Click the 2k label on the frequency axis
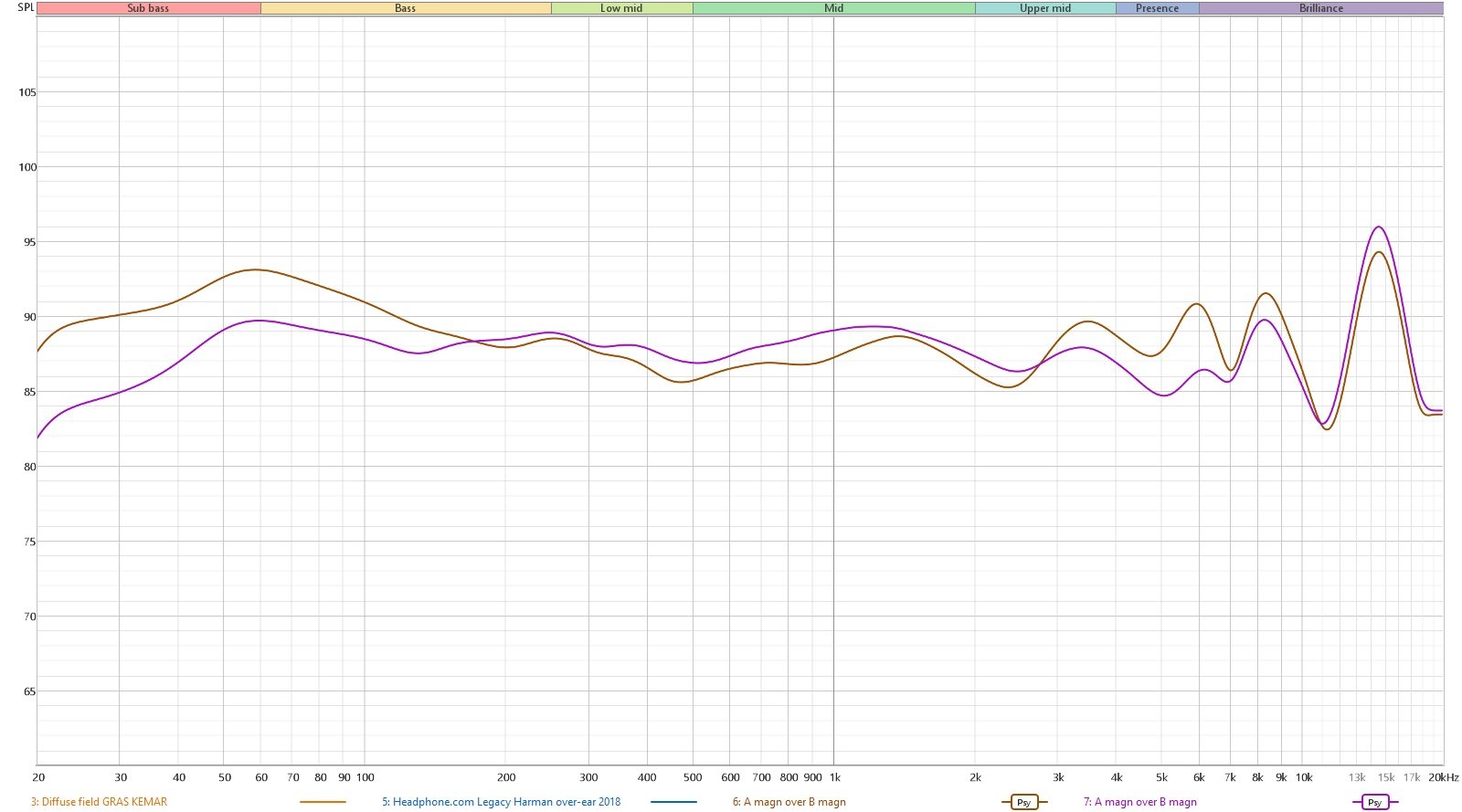Viewport: 1462px width, 812px height. click(x=976, y=777)
